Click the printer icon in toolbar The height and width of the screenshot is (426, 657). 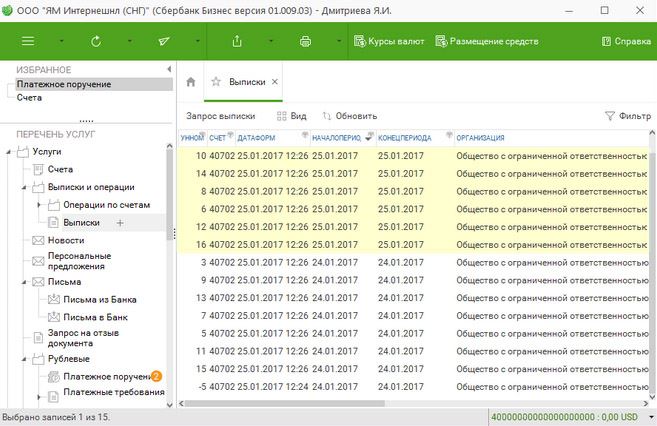[305, 41]
